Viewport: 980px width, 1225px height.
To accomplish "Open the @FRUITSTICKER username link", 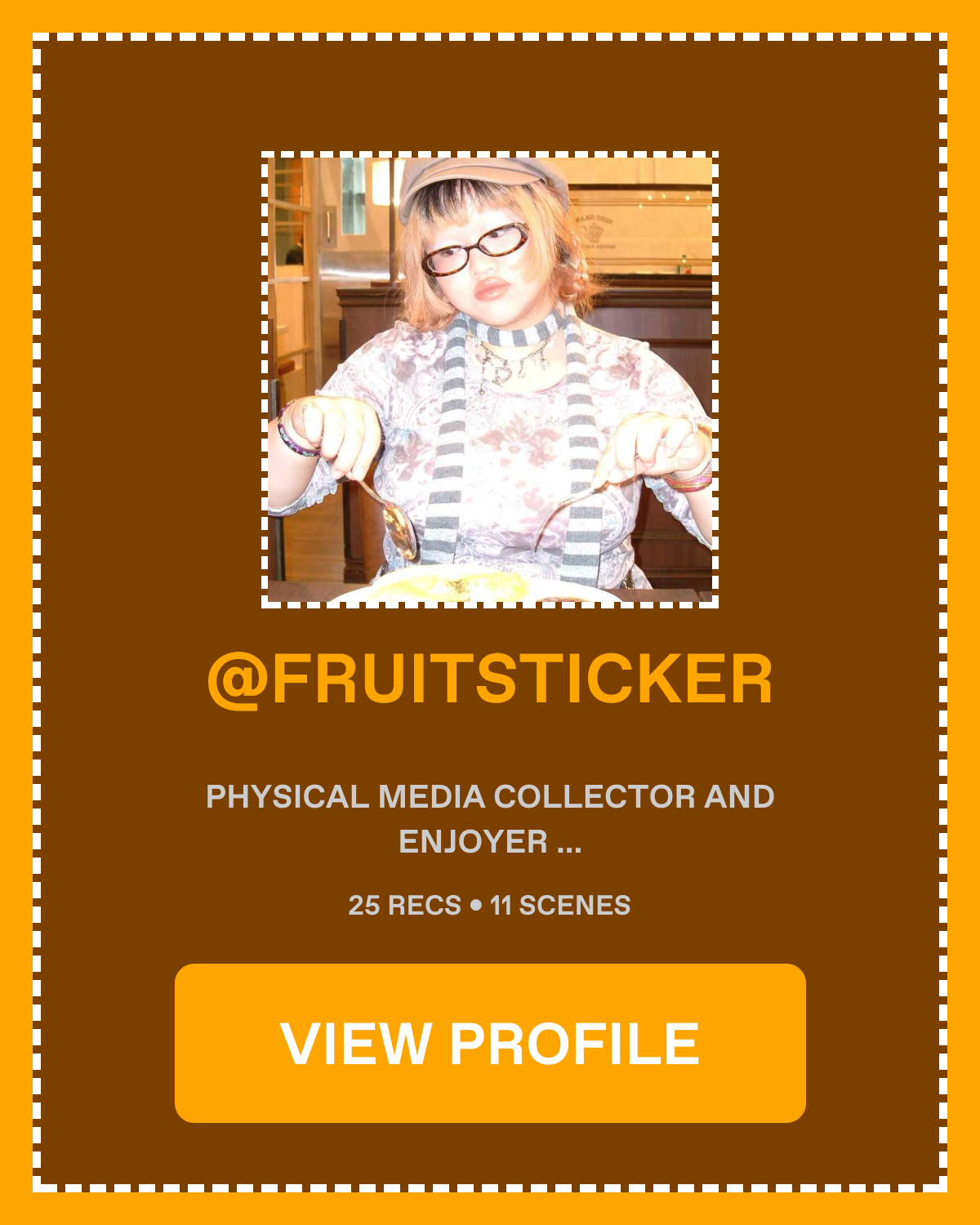I will (490, 679).
